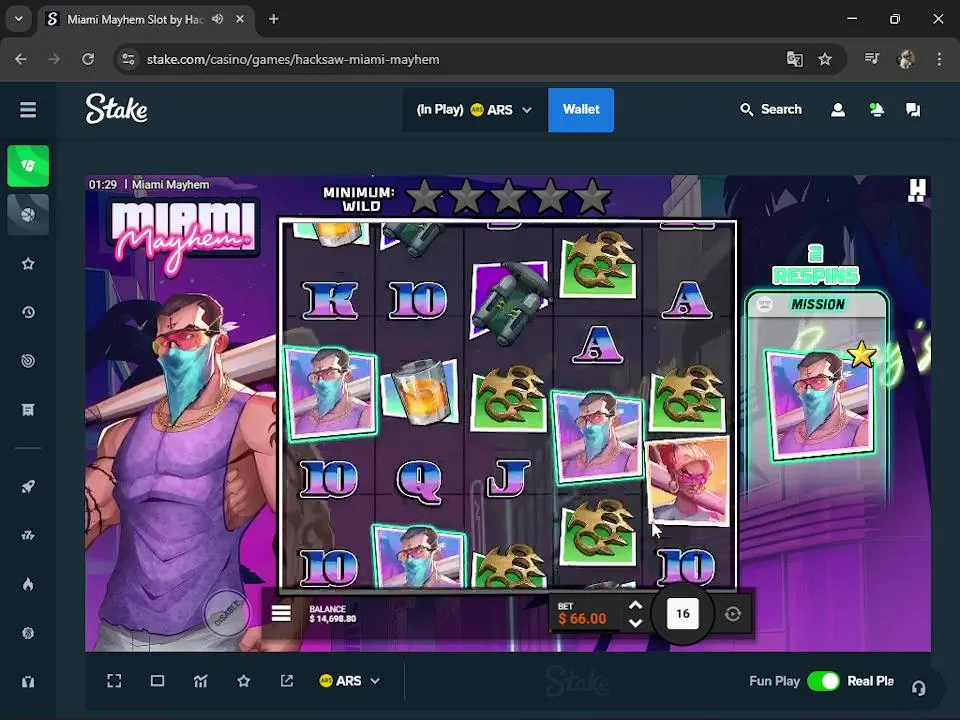Open the user profile icon
960x720 pixels.
[838, 110]
